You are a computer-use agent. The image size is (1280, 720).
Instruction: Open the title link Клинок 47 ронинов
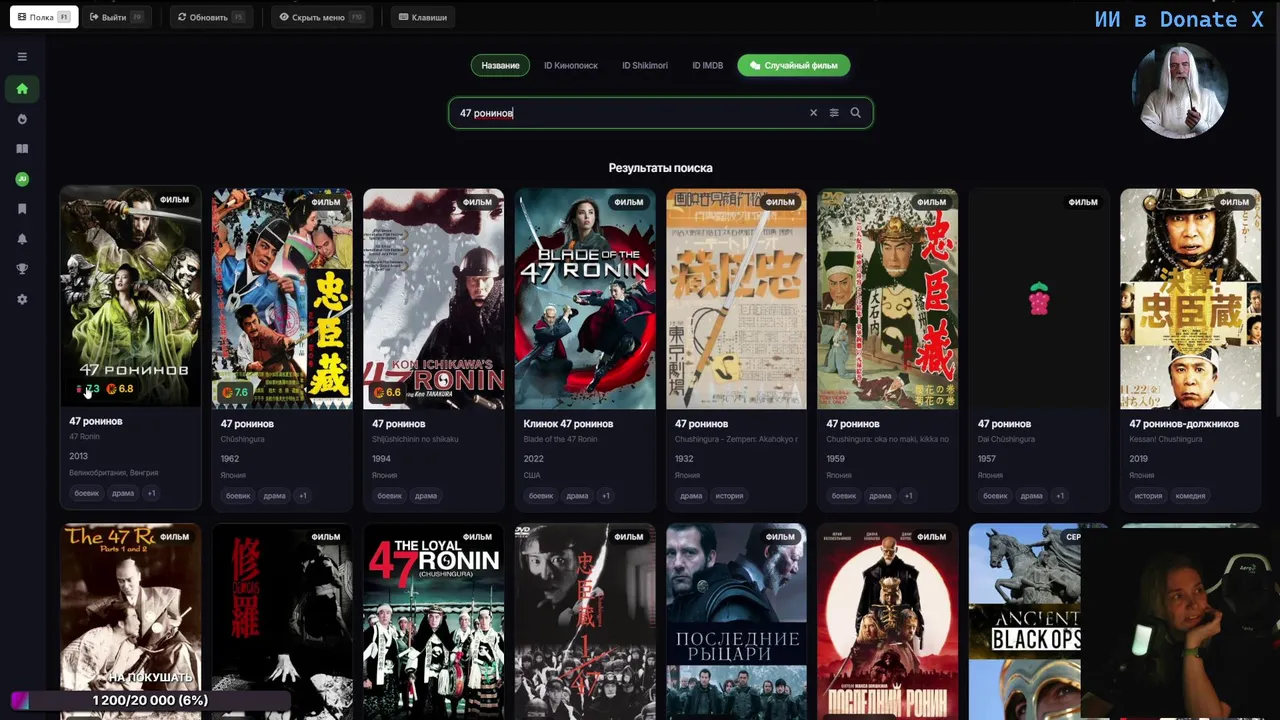(568, 424)
